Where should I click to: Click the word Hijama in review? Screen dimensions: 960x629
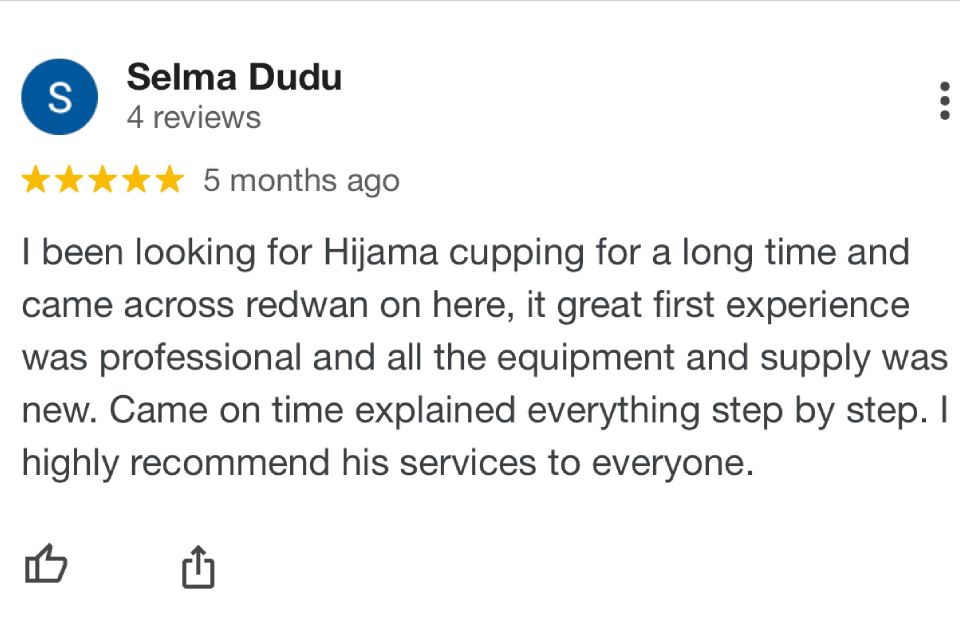click(380, 253)
